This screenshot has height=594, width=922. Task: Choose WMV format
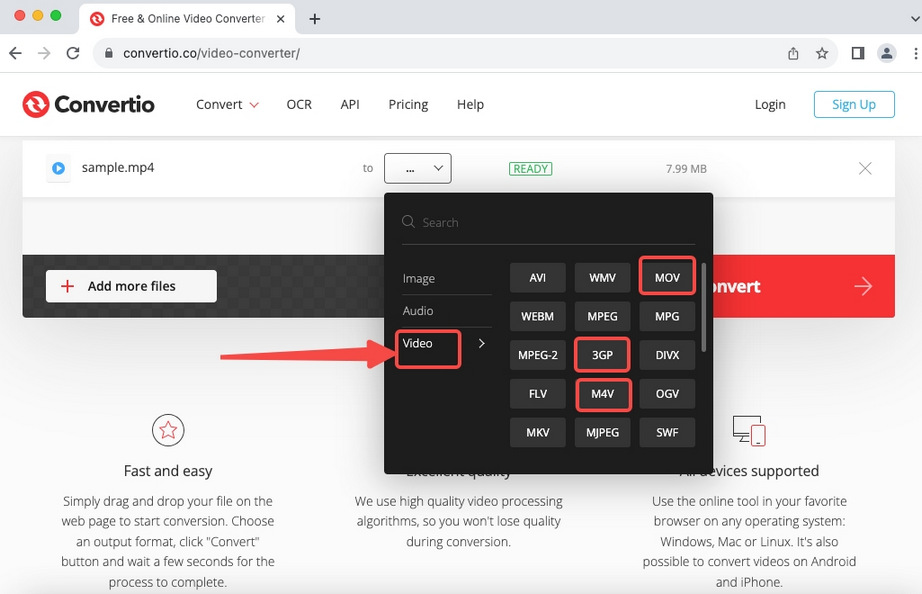(602, 278)
